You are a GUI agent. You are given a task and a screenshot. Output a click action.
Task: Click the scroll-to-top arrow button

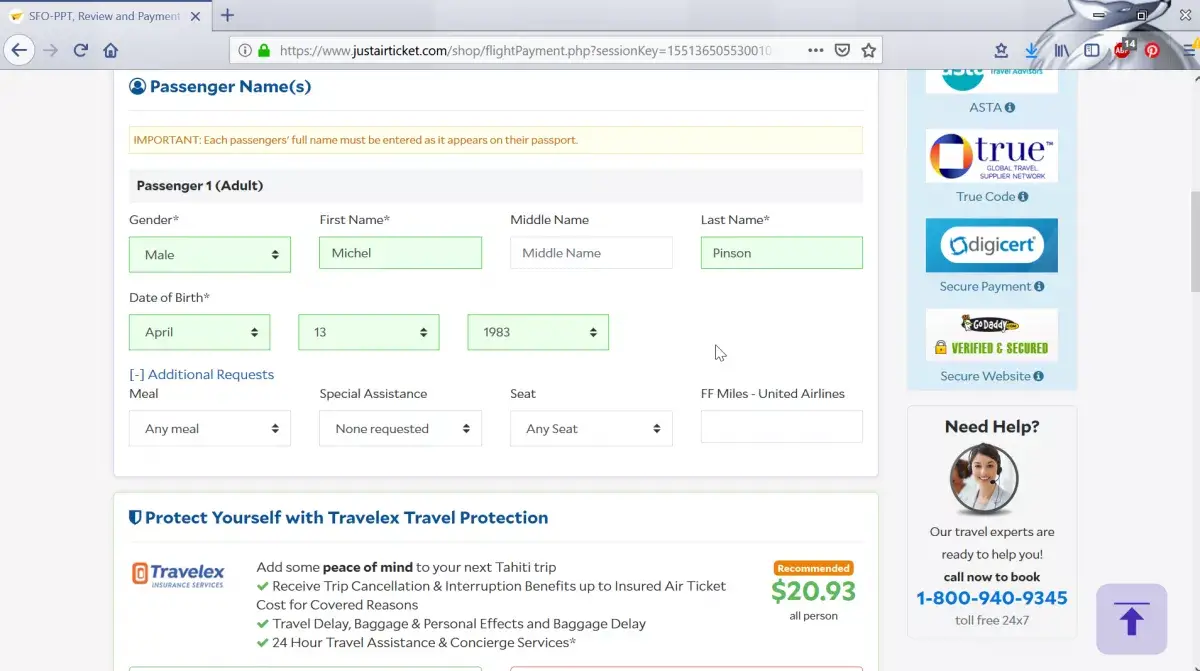coord(1131,619)
